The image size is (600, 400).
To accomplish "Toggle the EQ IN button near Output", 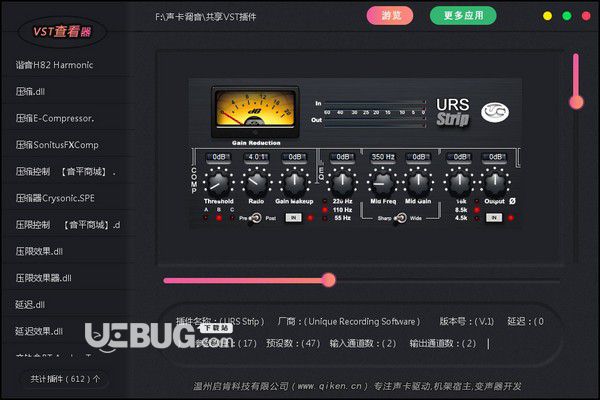I will coord(494,217).
